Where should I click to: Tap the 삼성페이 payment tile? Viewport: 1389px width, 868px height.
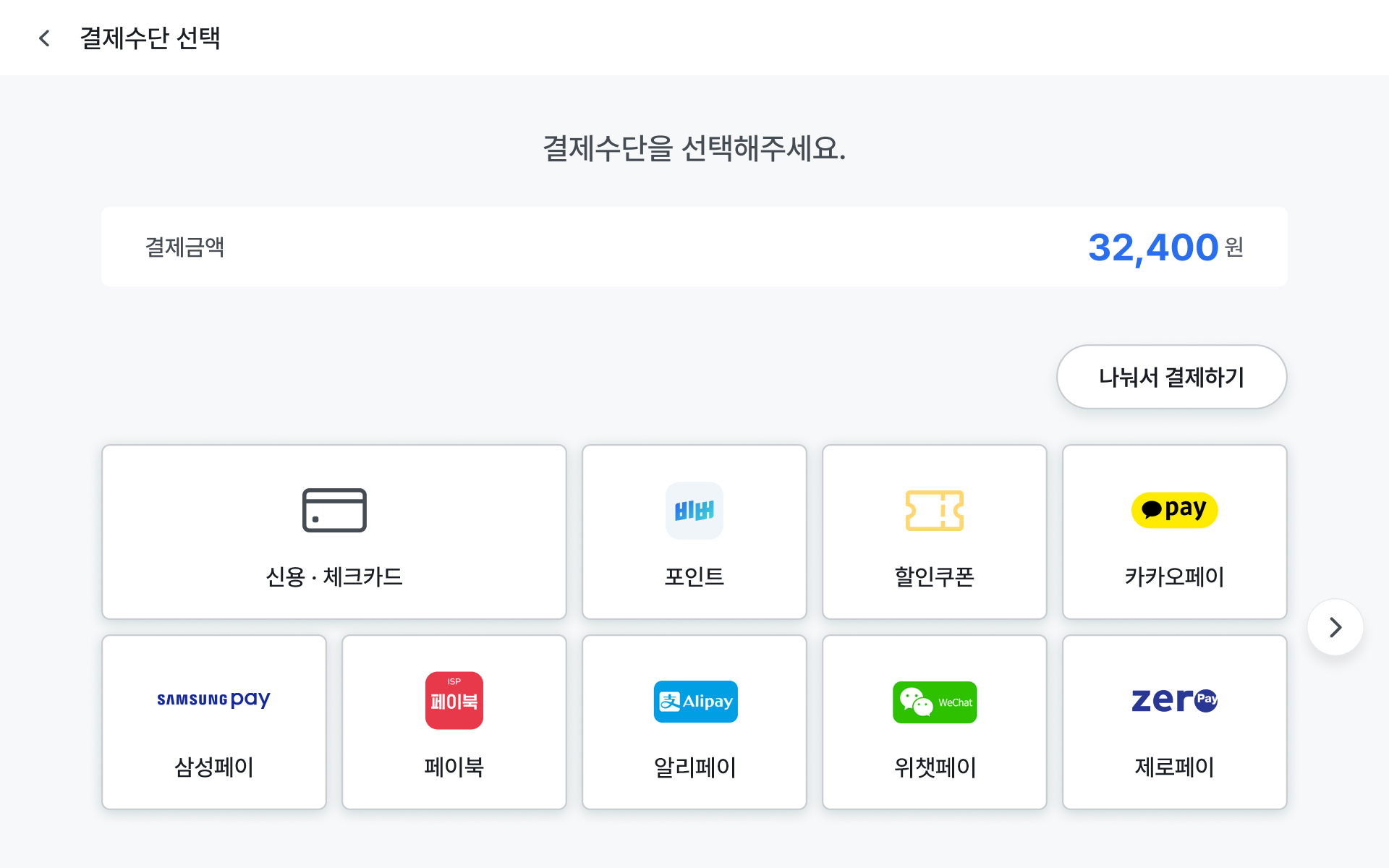point(213,722)
